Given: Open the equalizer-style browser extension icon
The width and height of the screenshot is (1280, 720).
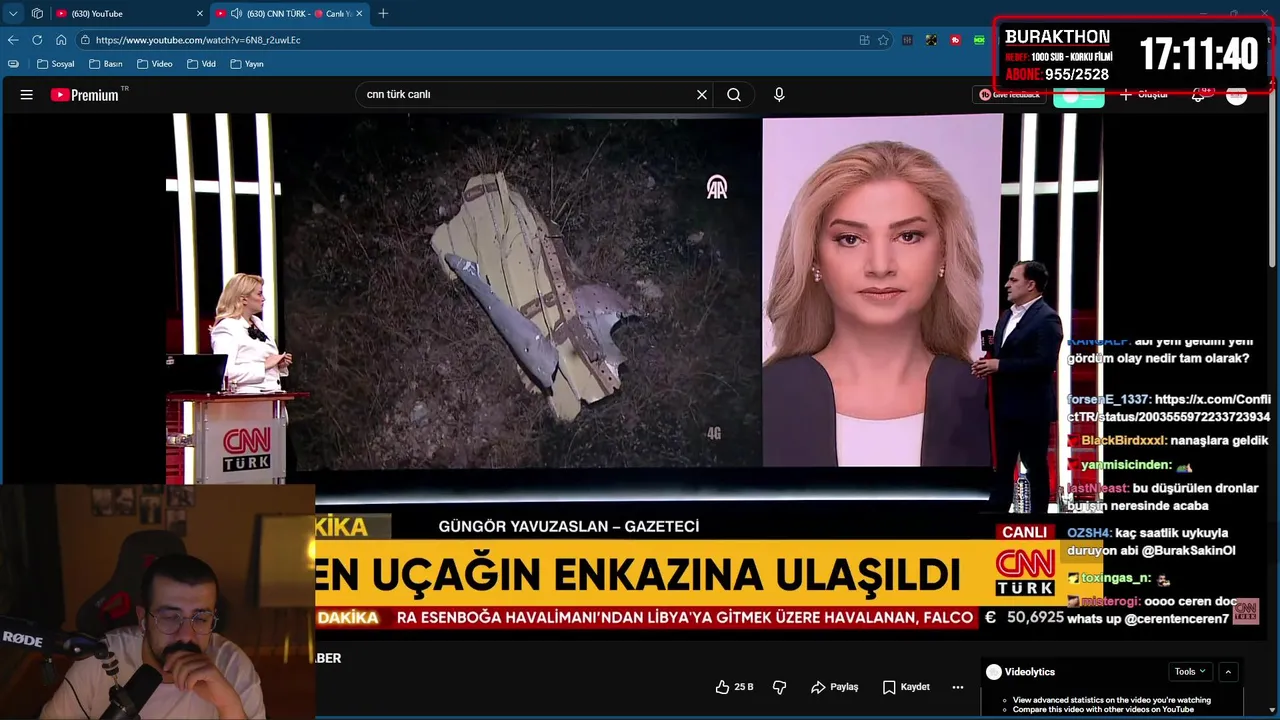Looking at the screenshot, I should pos(907,40).
